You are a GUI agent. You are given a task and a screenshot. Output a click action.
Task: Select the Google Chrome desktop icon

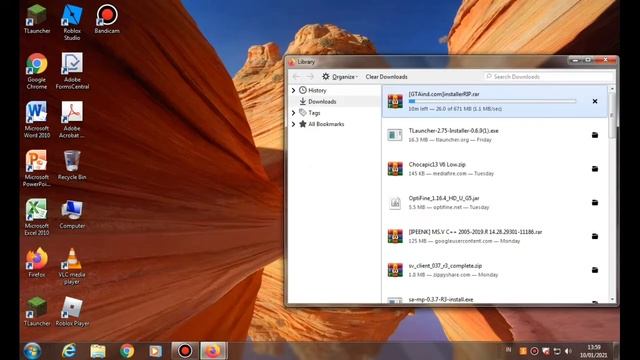tap(37, 71)
